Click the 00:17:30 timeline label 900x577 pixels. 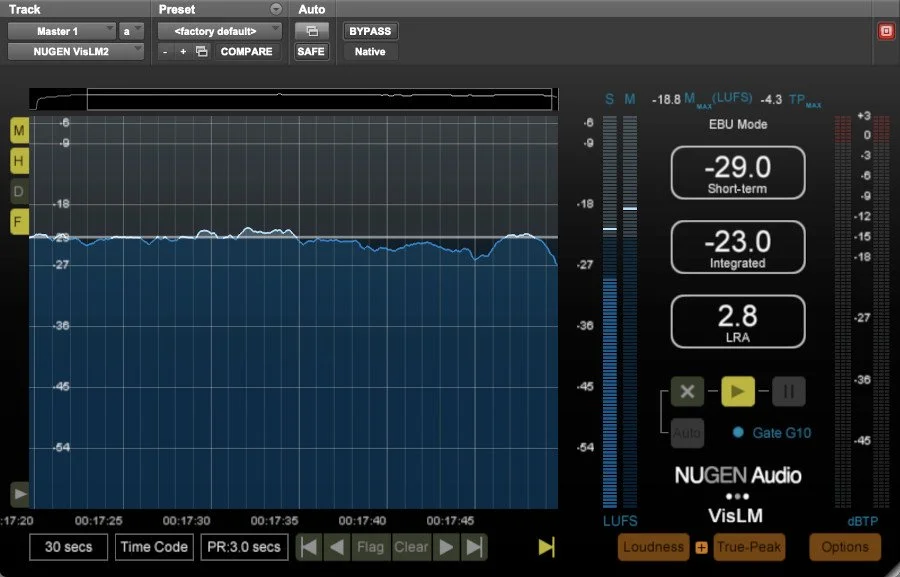[x=187, y=521]
